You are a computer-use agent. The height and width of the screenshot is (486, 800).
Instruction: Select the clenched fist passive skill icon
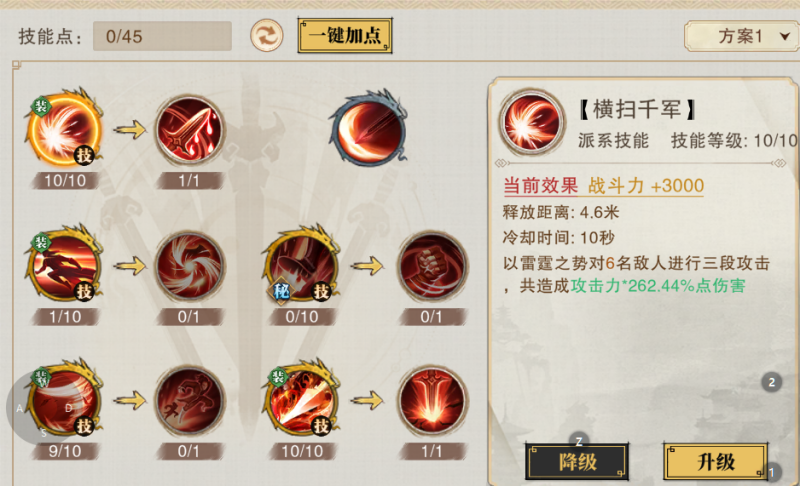(432, 265)
